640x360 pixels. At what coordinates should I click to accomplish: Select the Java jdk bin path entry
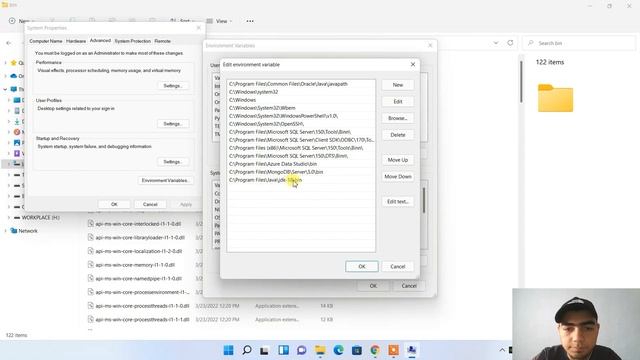click(x=301, y=180)
